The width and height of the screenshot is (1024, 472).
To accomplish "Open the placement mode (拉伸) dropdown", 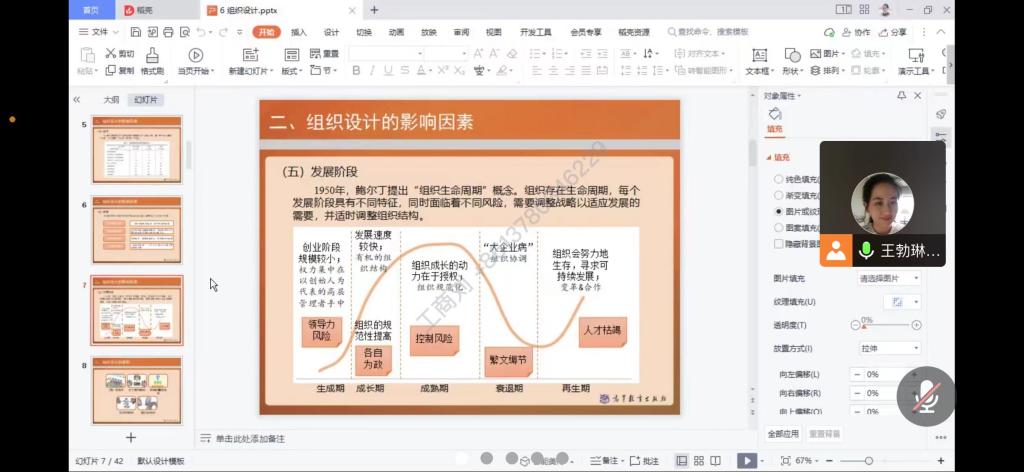I will coord(889,348).
